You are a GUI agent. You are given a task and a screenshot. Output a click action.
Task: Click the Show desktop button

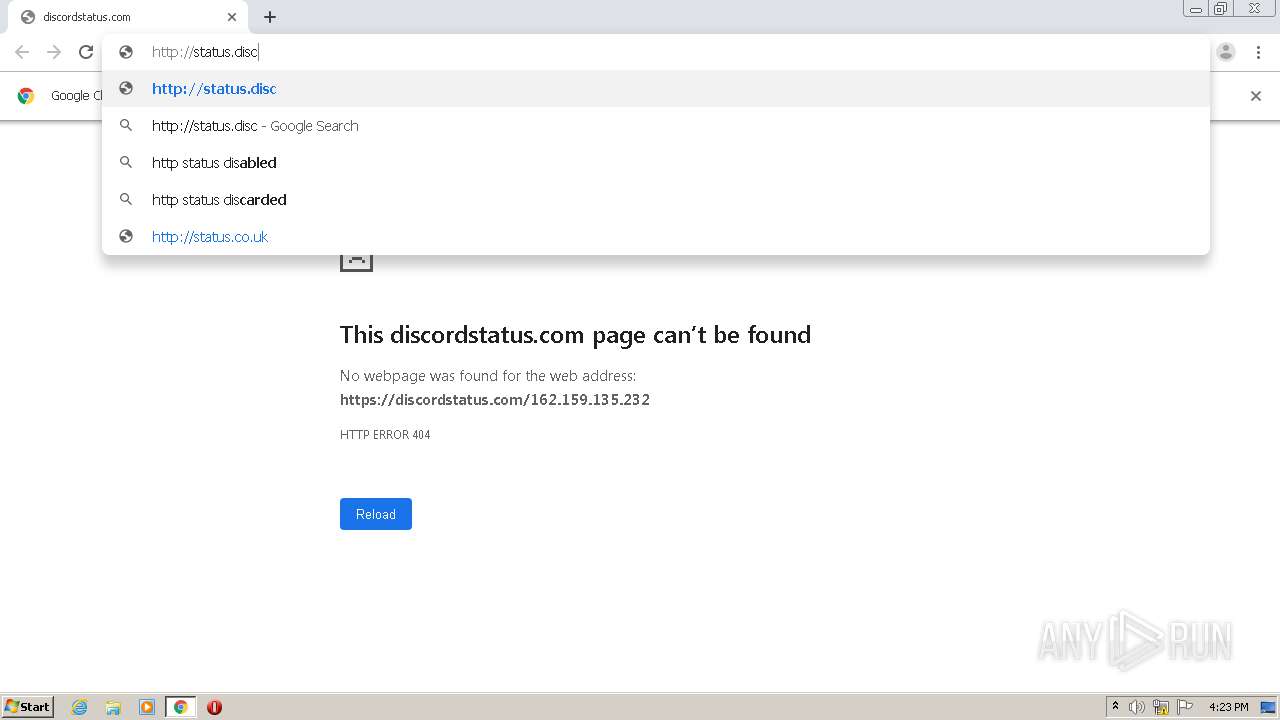click(1269, 707)
